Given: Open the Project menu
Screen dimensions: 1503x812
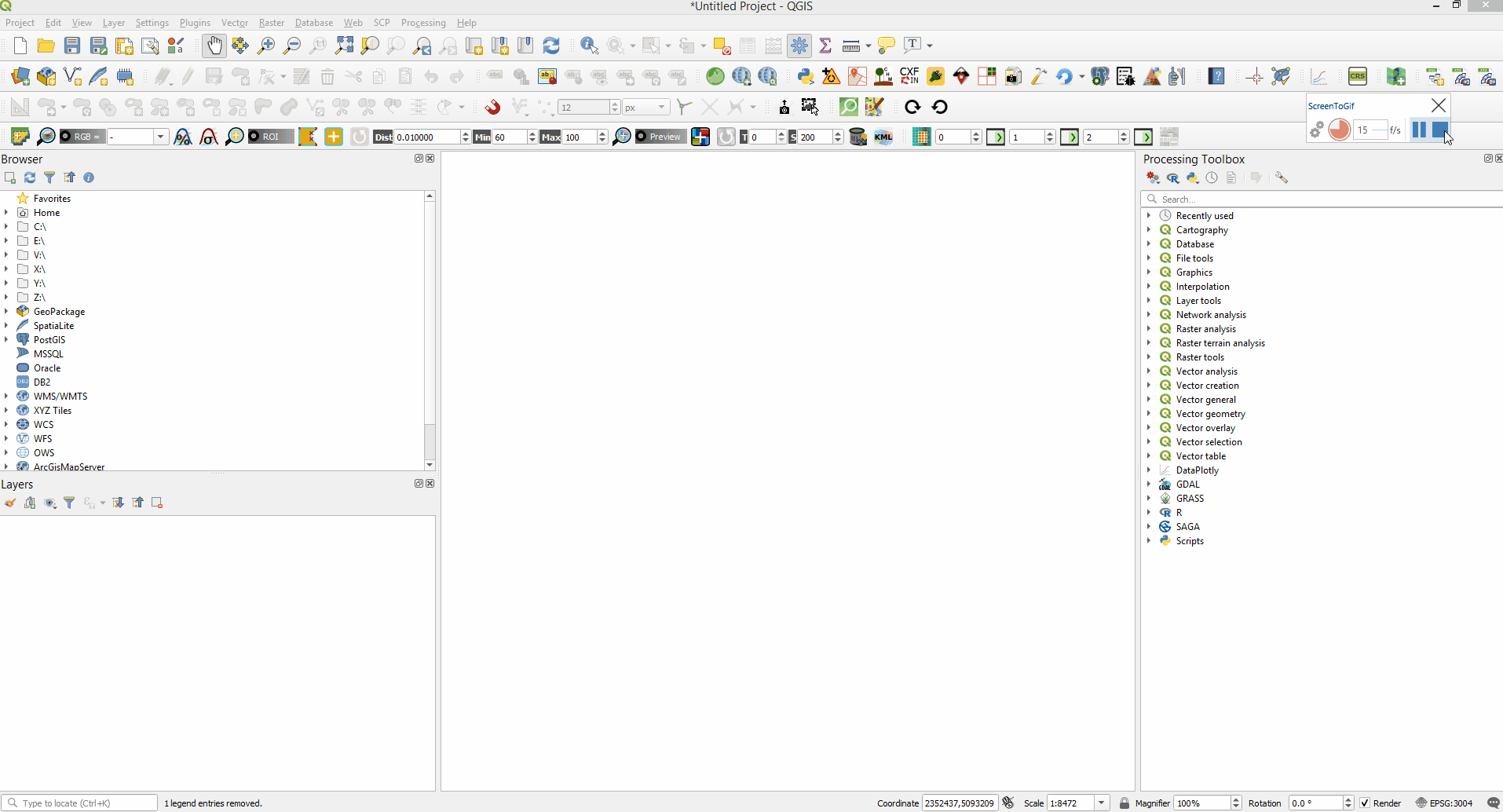Looking at the screenshot, I should pos(20,23).
